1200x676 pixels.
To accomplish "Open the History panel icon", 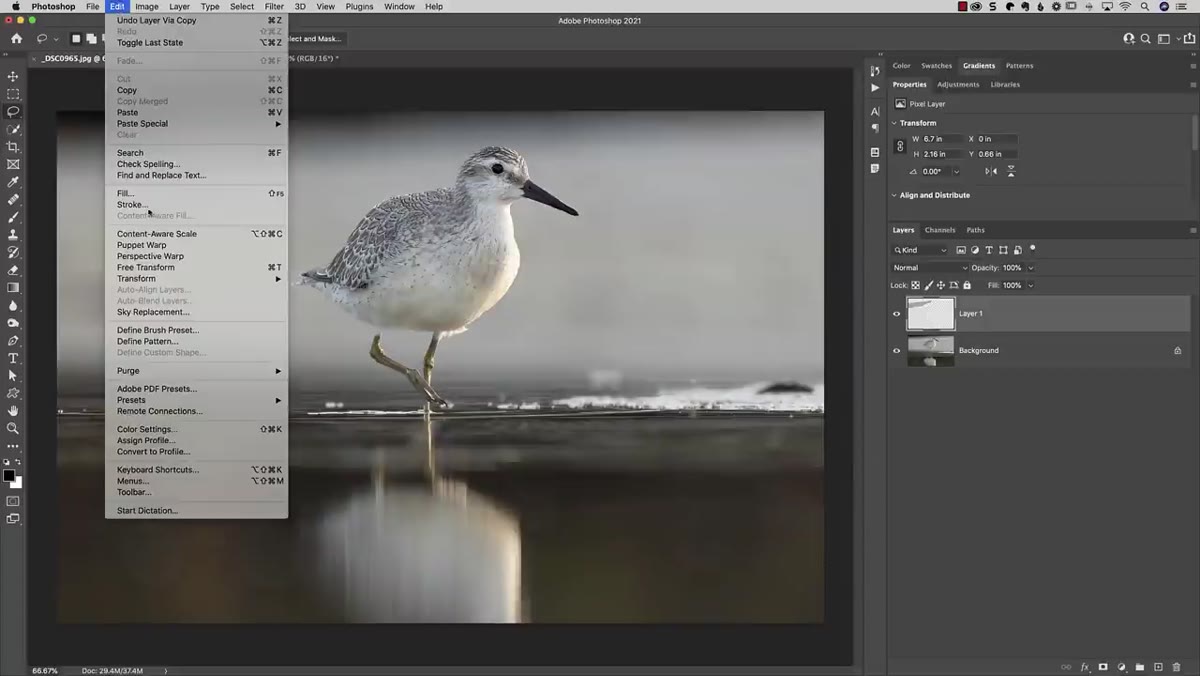I will coord(875,70).
